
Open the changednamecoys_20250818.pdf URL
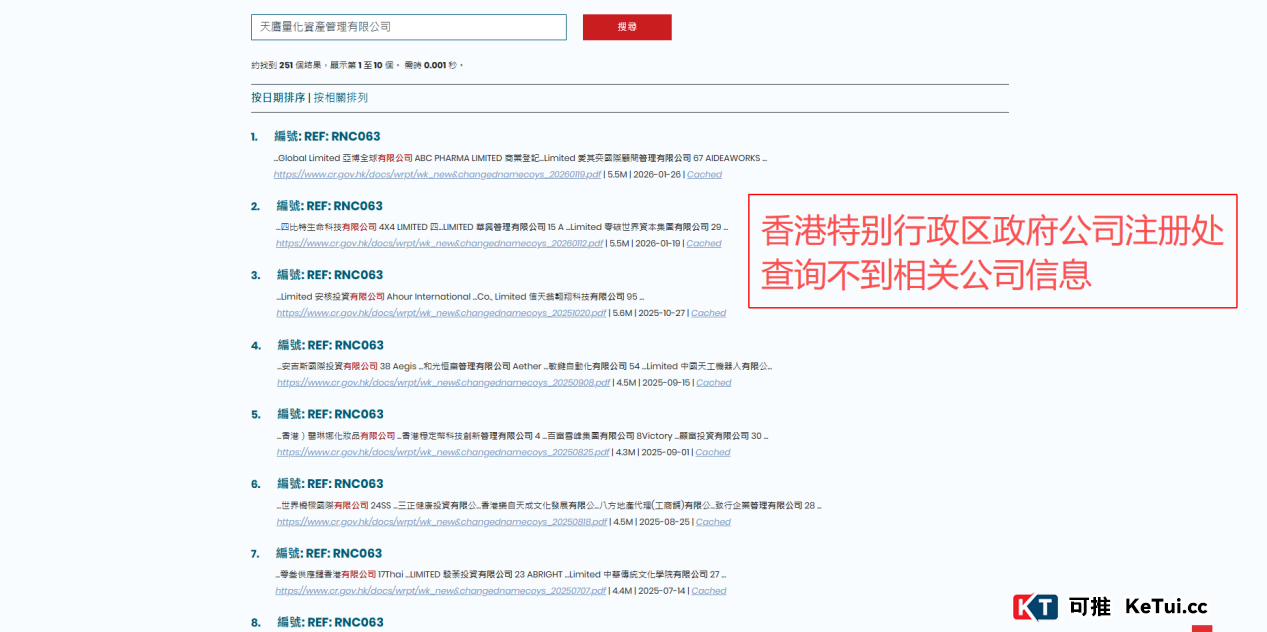[442, 521]
